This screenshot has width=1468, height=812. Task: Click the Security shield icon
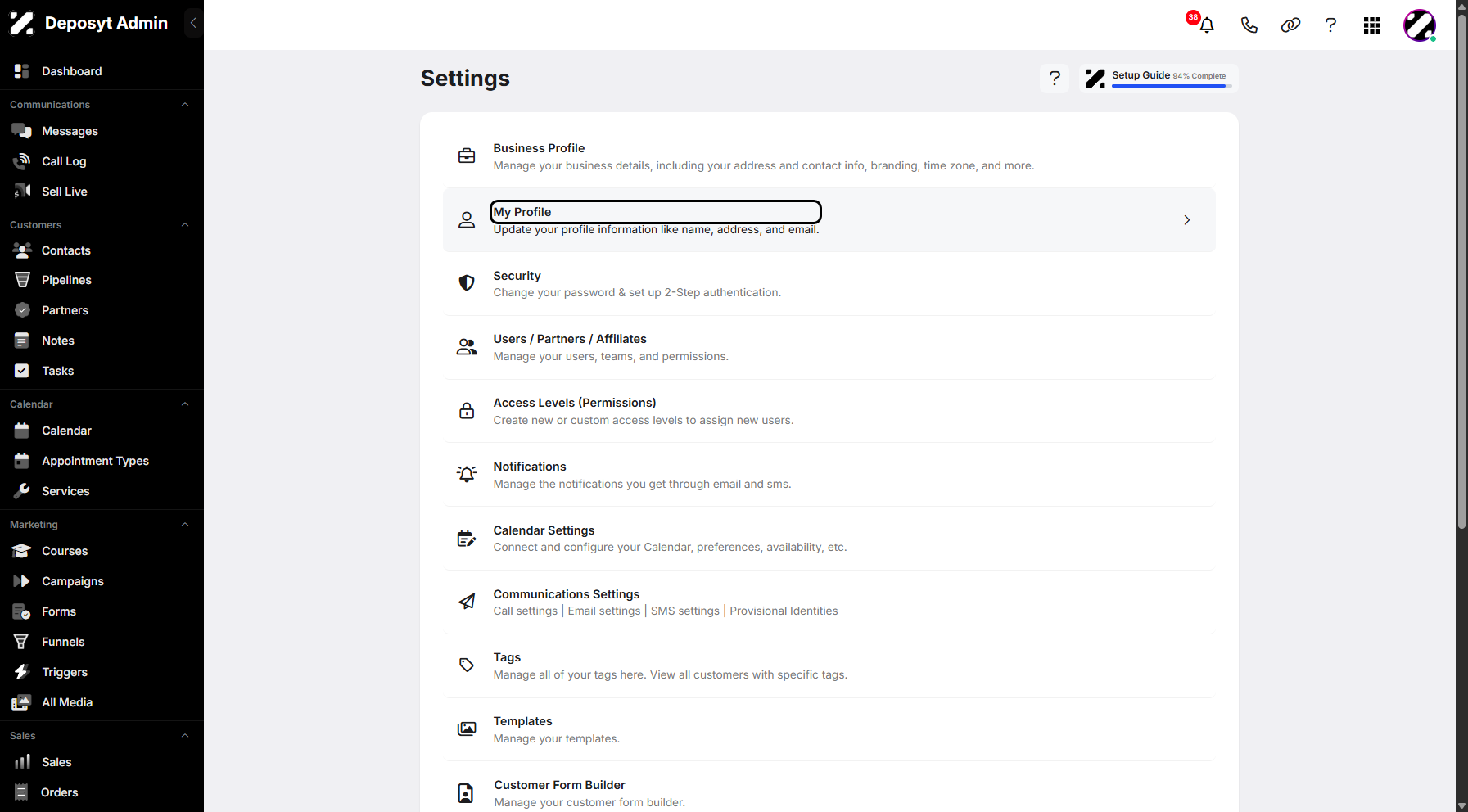coord(467,283)
